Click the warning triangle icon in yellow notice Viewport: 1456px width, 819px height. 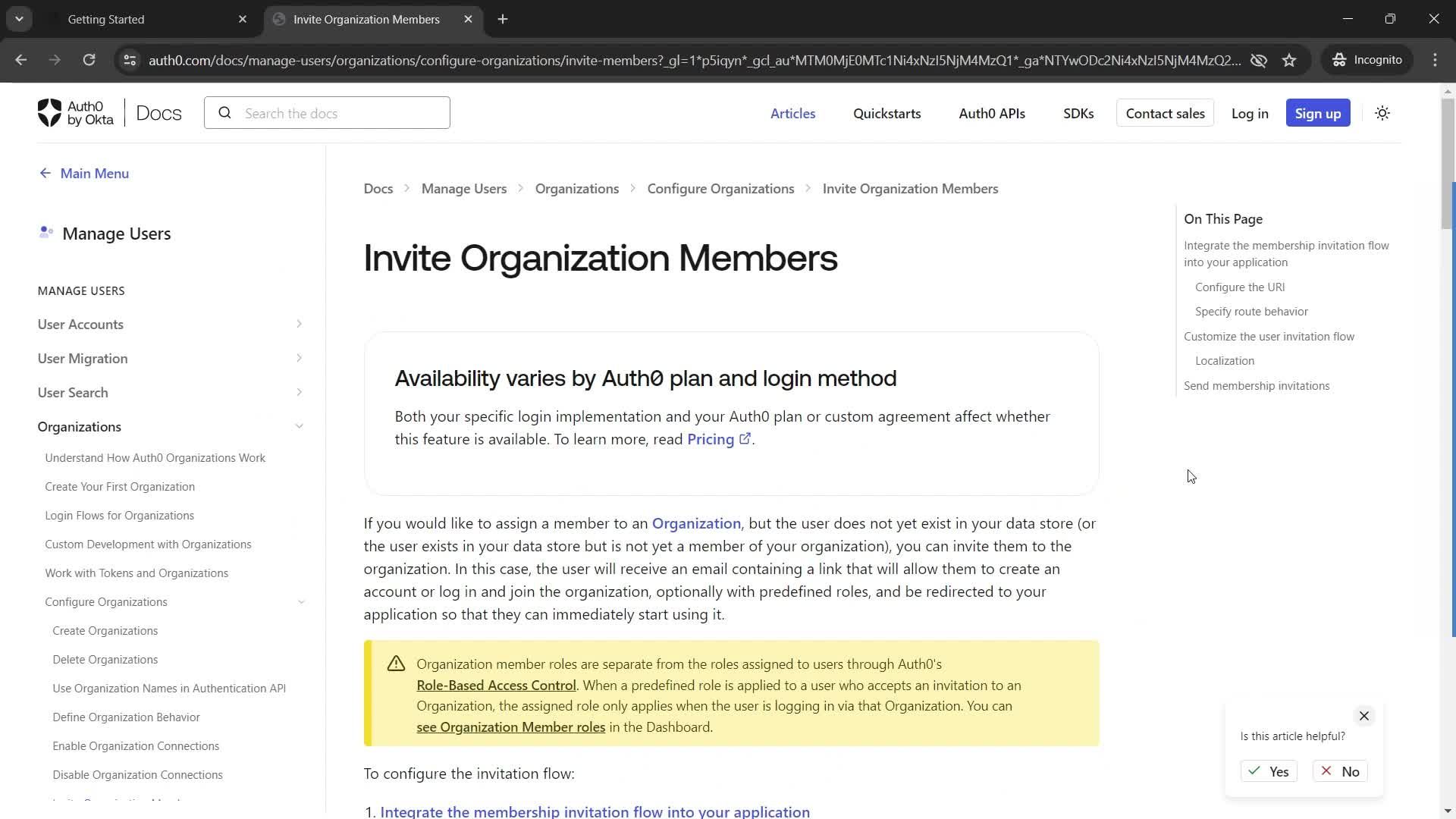[396, 664]
